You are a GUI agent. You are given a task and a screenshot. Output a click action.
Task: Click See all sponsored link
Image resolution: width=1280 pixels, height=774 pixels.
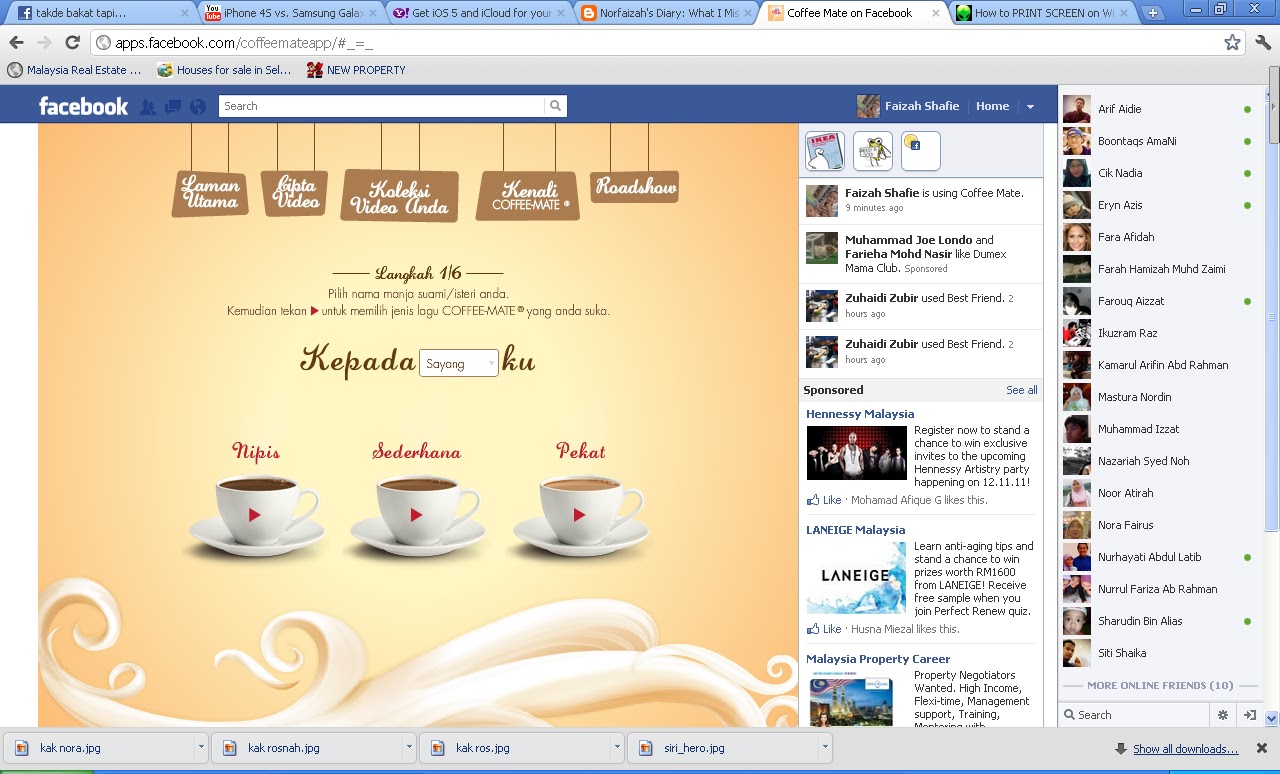pyautogui.click(x=1022, y=390)
